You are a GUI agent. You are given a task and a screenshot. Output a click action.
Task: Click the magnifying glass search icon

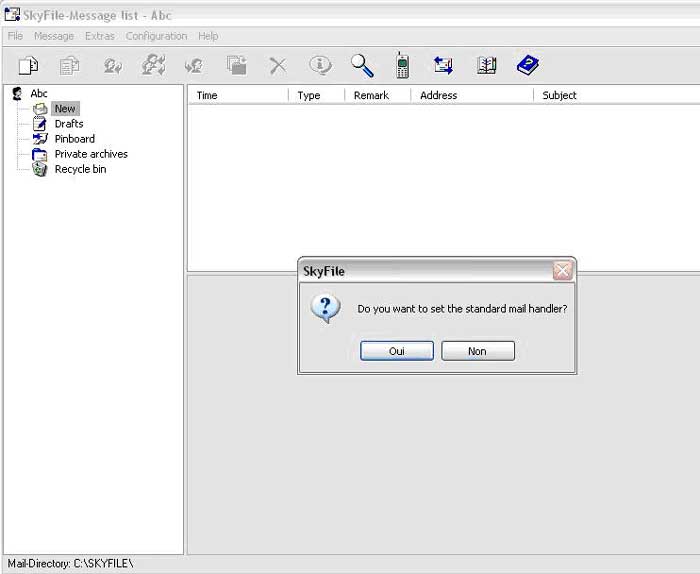tap(362, 66)
